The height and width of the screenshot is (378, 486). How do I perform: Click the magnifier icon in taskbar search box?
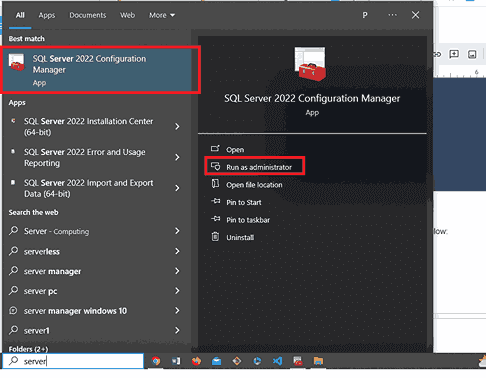coord(13,361)
